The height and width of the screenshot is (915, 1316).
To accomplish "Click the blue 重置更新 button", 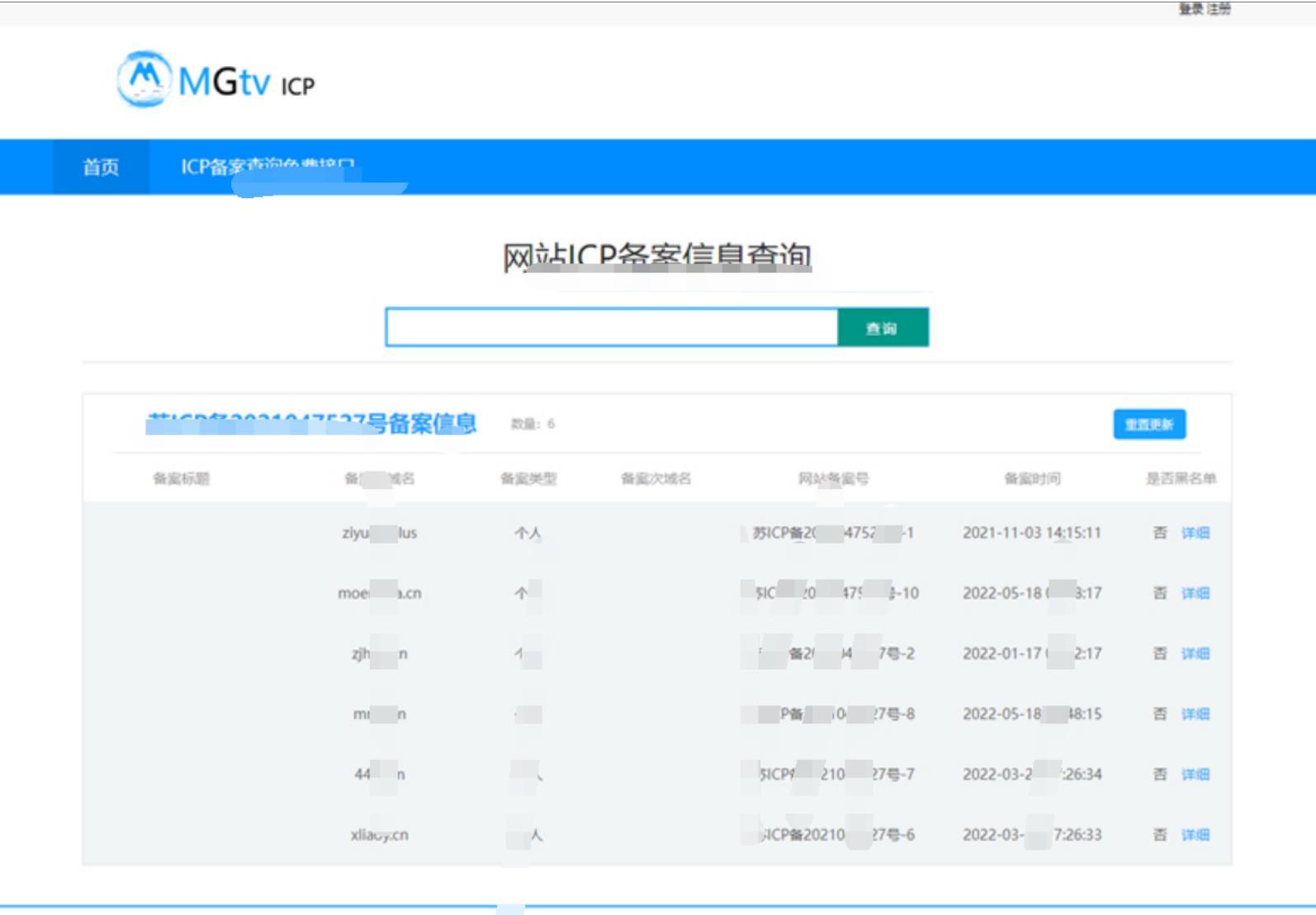I will click(x=1149, y=424).
